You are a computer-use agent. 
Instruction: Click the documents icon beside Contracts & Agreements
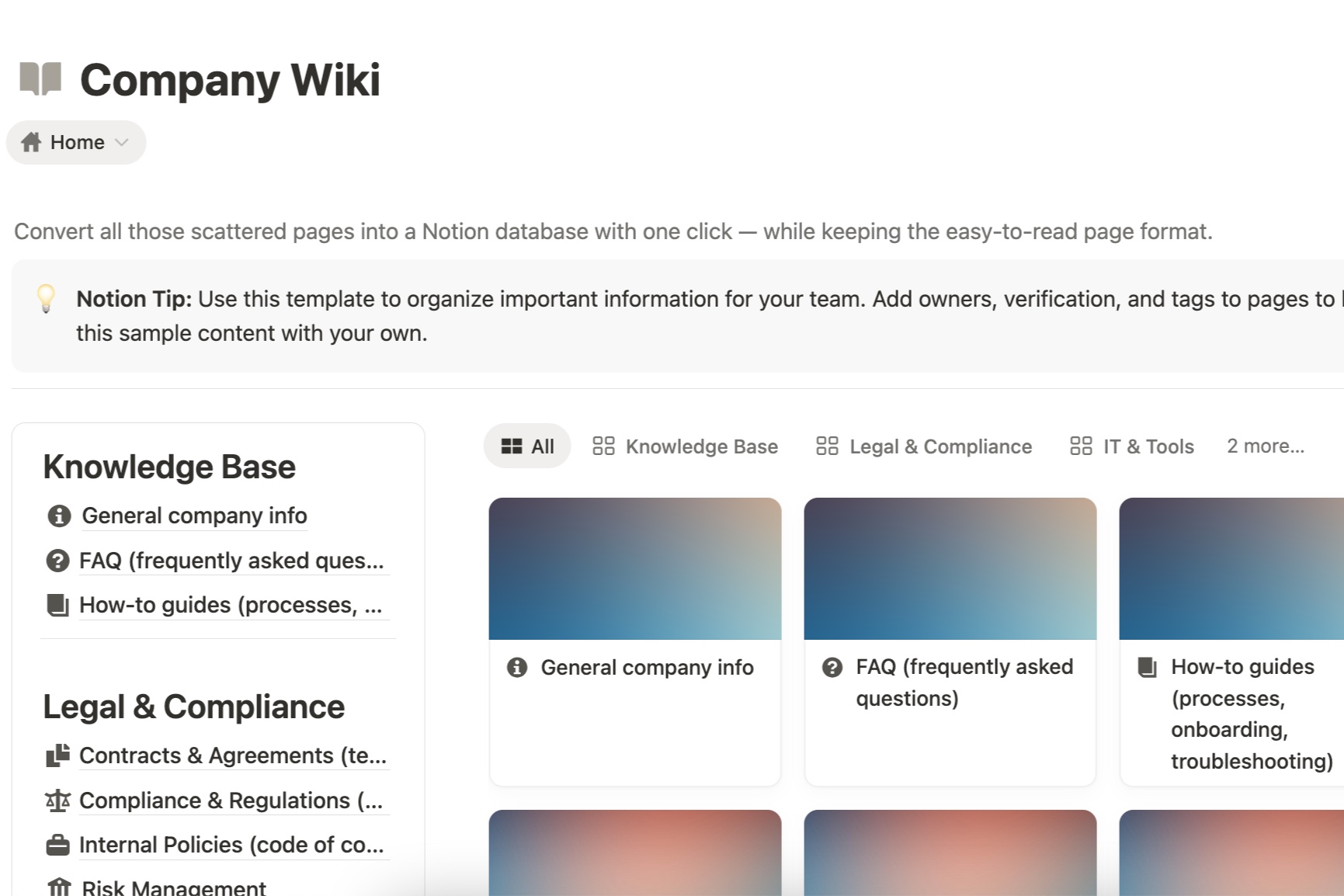(57, 755)
